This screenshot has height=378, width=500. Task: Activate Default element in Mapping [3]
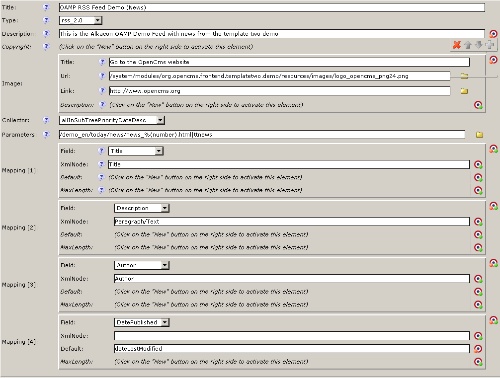tap(478, 292)
